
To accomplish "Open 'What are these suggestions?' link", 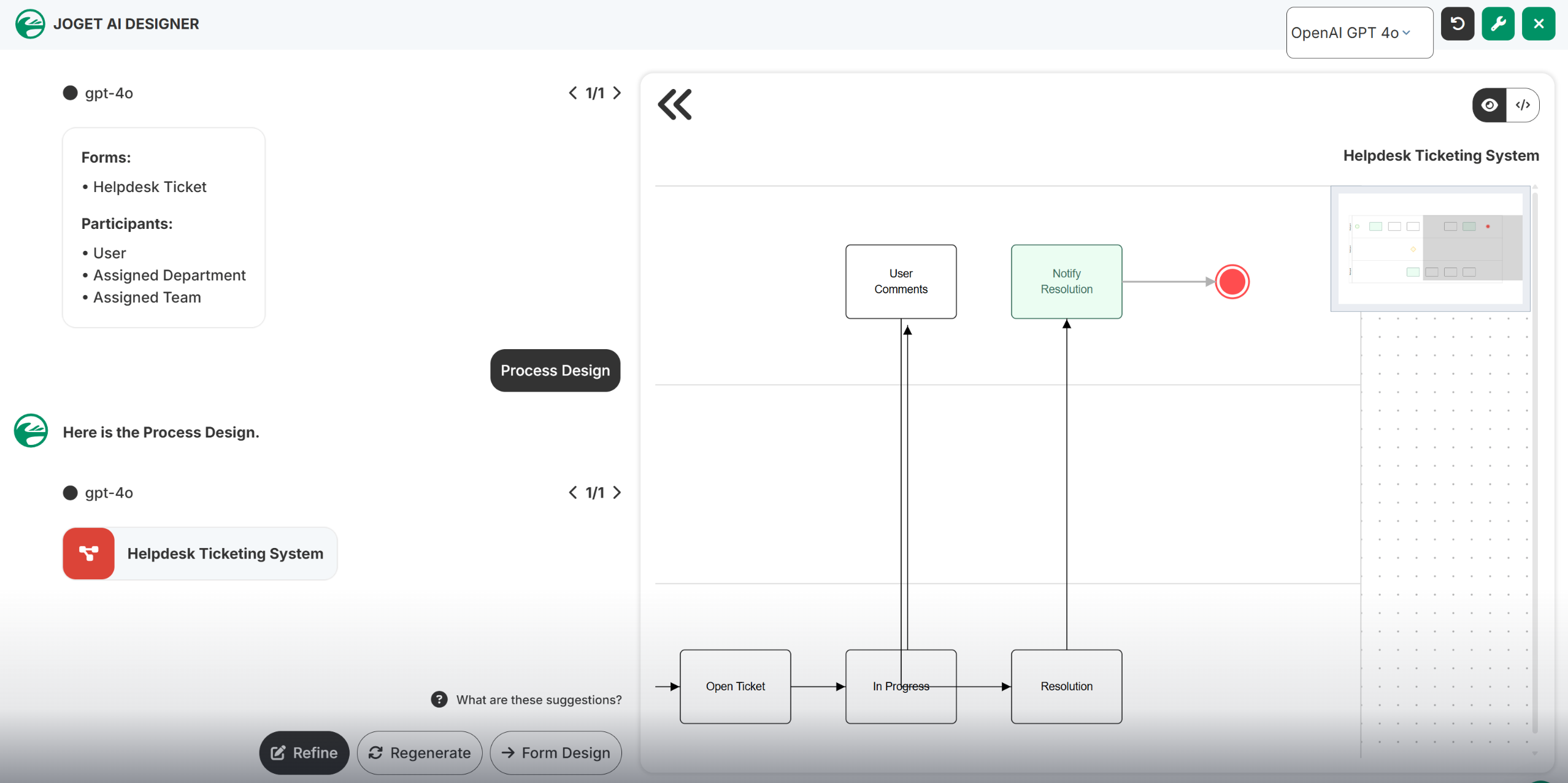I will 538,700.
